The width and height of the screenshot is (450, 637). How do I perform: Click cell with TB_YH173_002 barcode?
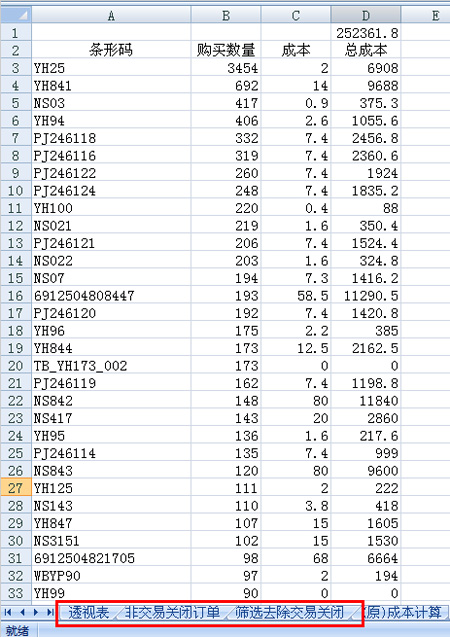(x=111, y=366)
